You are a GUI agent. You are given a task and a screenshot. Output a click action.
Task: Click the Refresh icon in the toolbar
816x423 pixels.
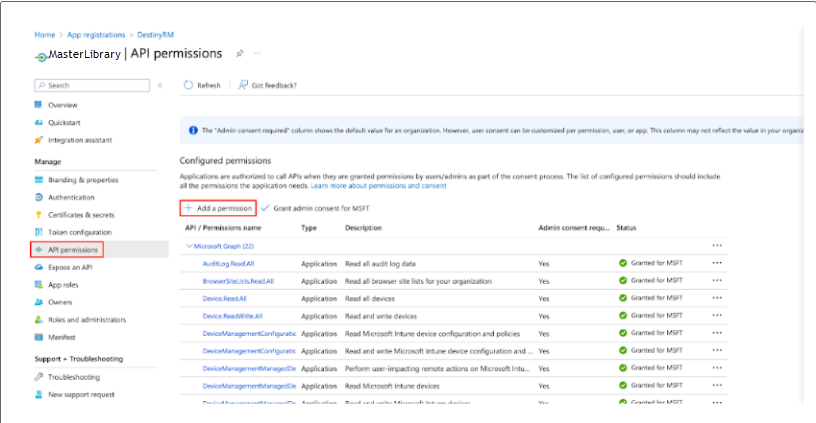[188, 85]
